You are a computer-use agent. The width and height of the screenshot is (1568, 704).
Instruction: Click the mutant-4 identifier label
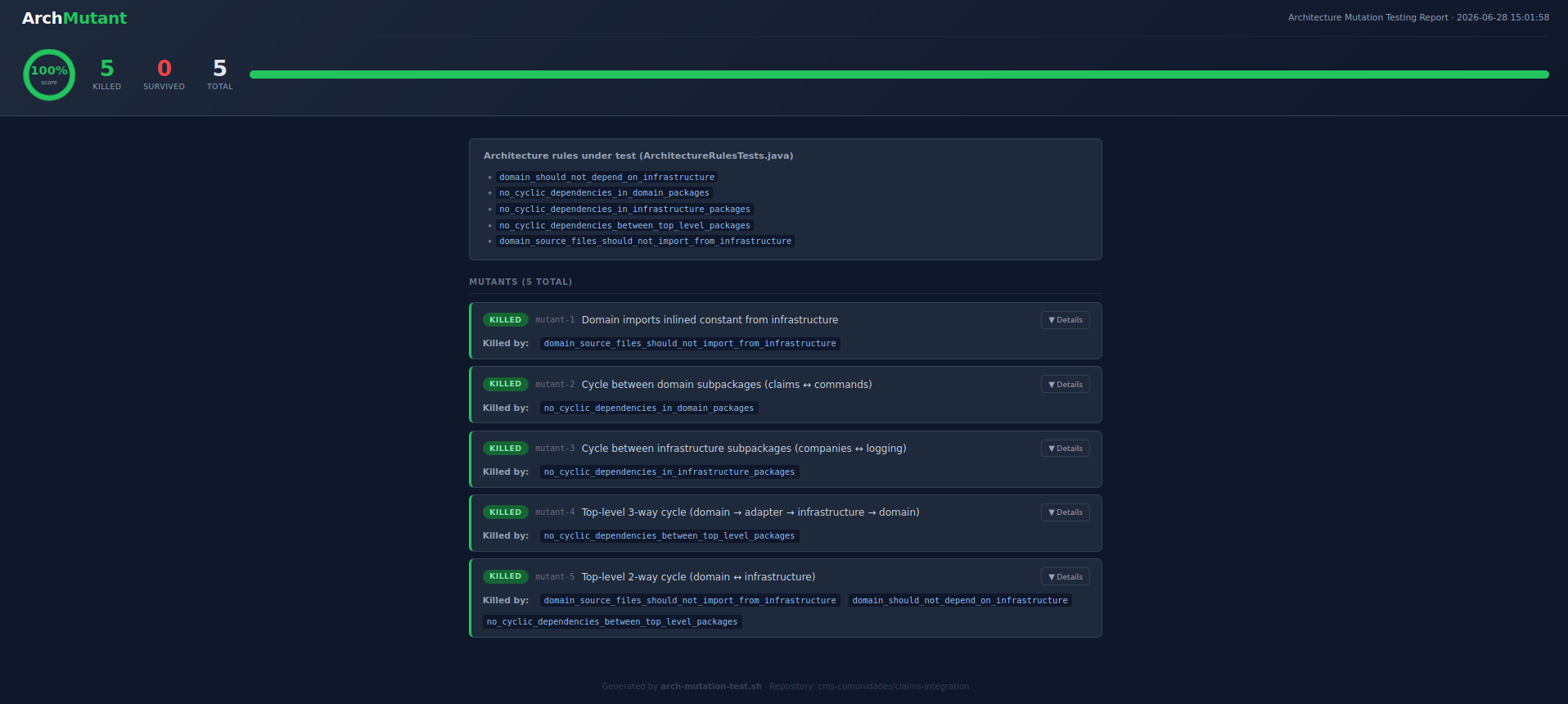[555, 512]
